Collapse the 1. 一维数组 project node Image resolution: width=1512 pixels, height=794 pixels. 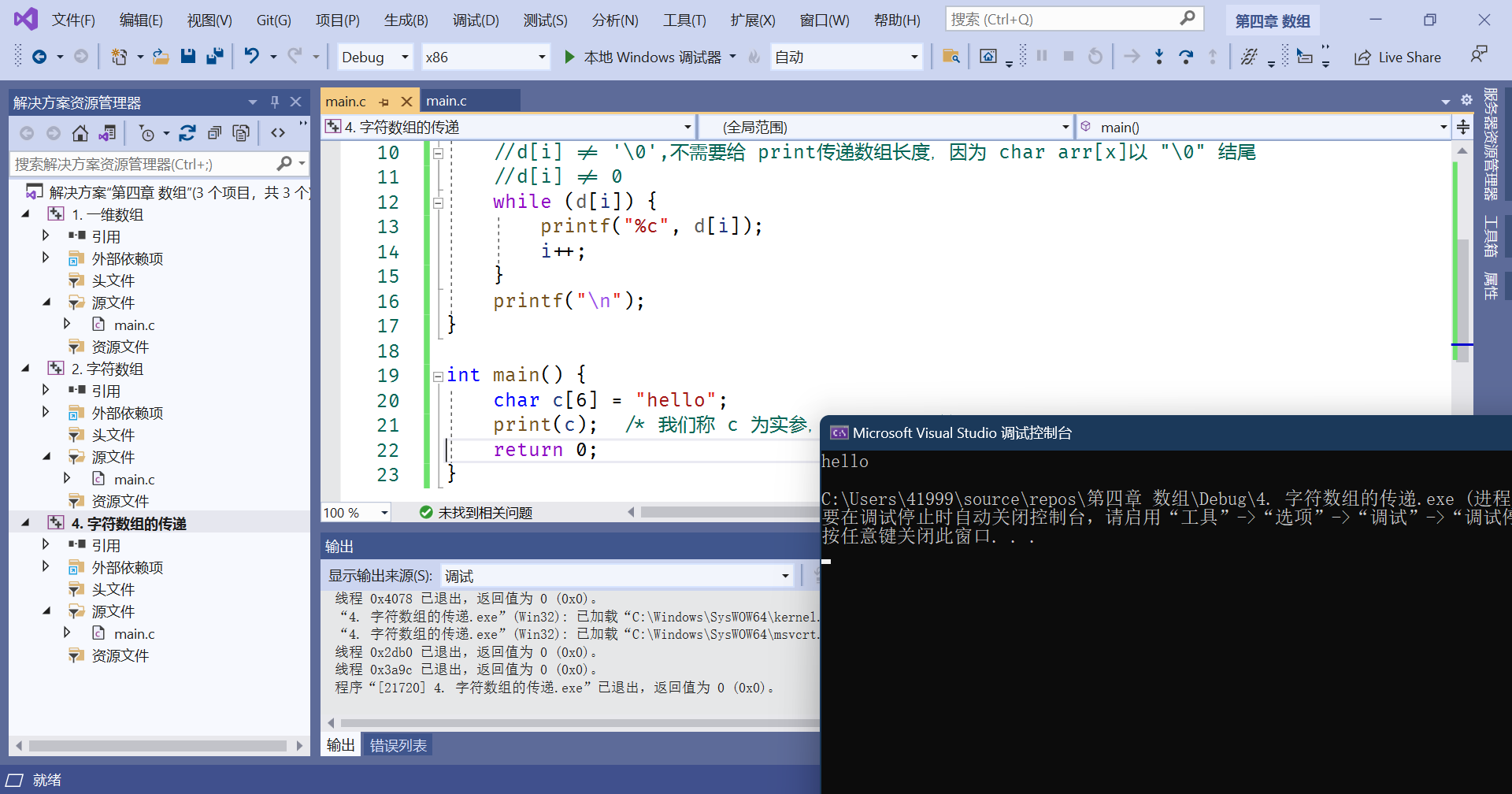click(25, 214)
